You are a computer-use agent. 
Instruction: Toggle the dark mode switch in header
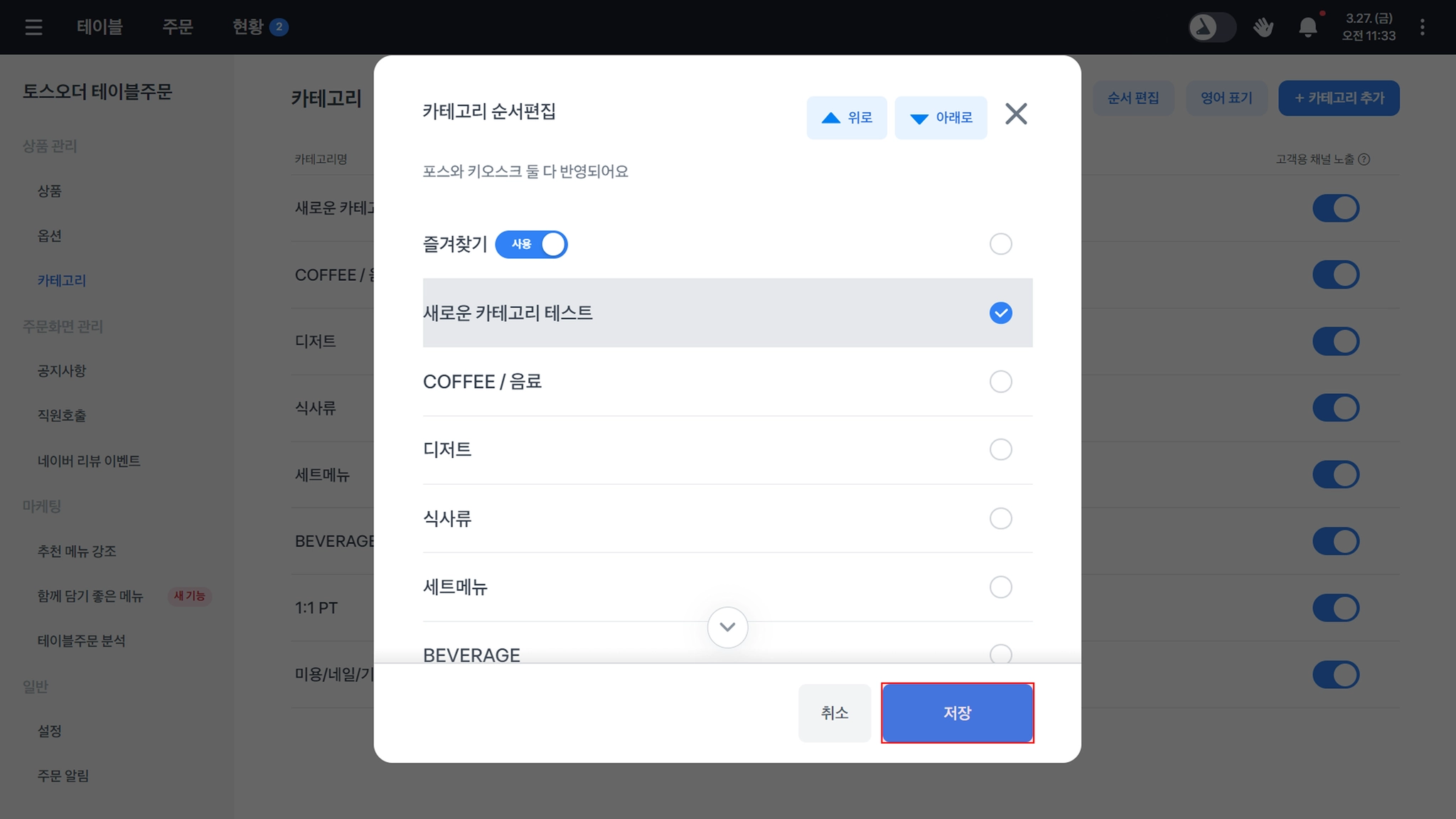coord(1212,27)
